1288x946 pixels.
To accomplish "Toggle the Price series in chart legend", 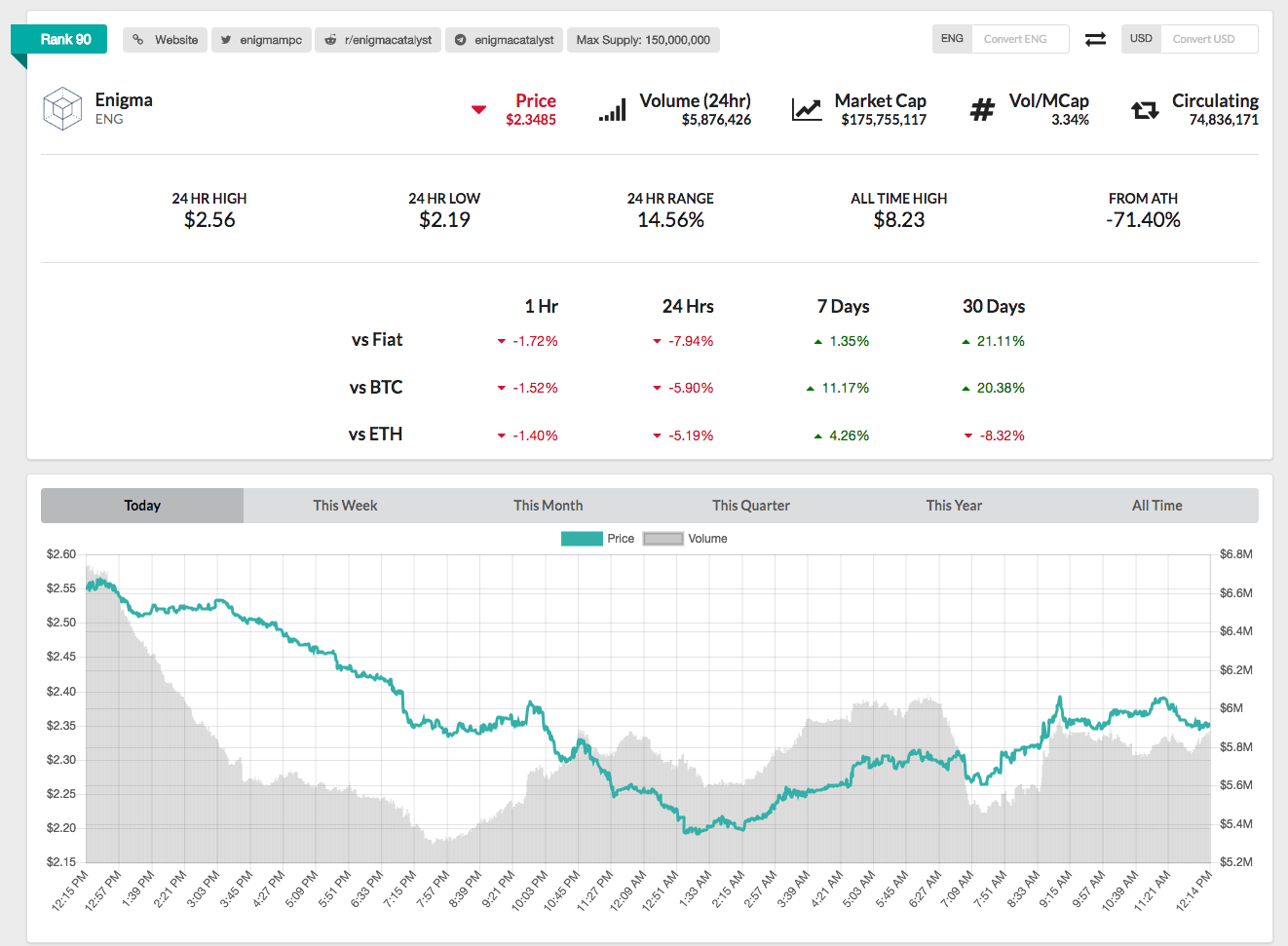I will [x=597, y=539].
